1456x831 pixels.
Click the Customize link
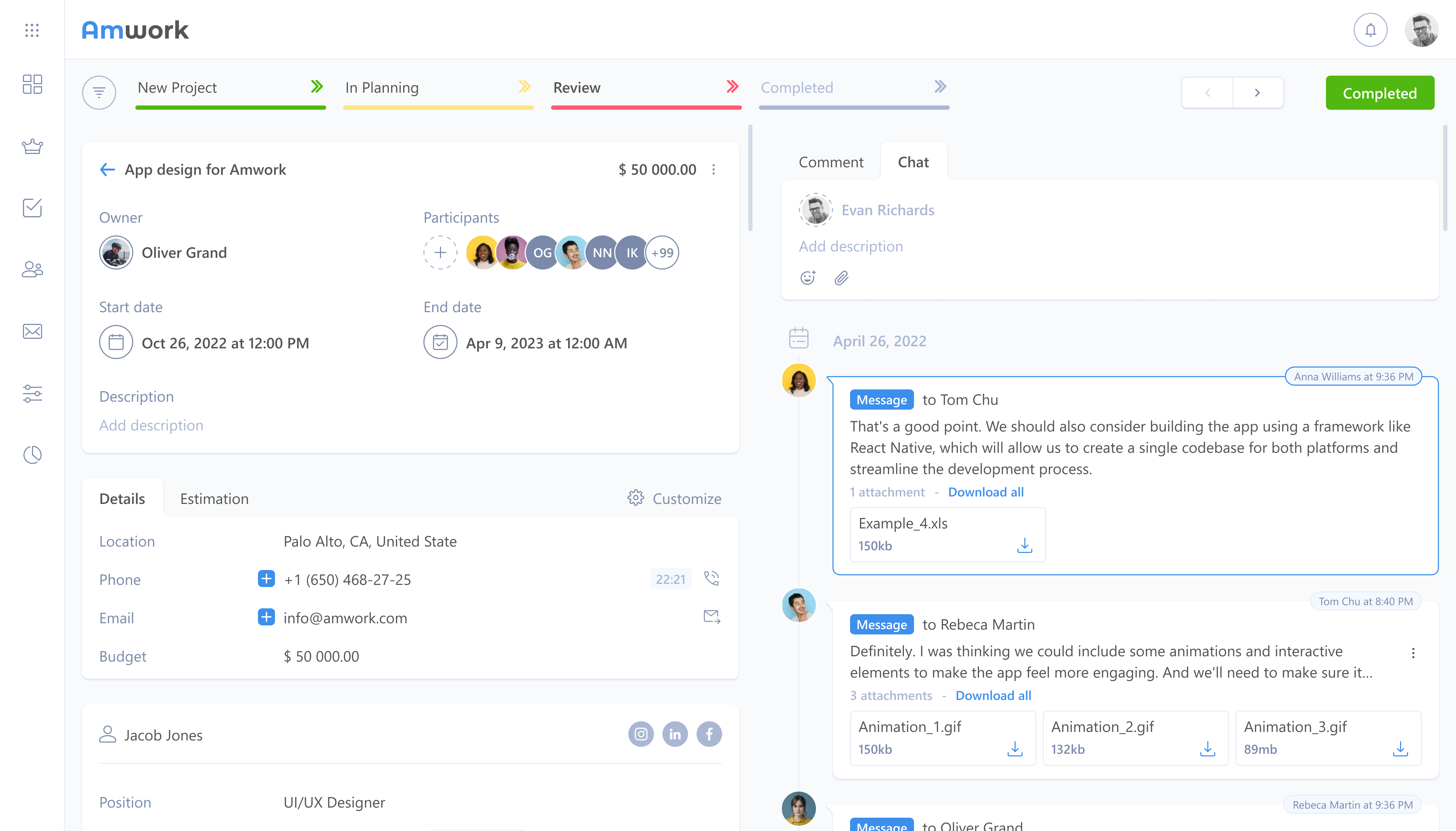[x=687, y=498]
